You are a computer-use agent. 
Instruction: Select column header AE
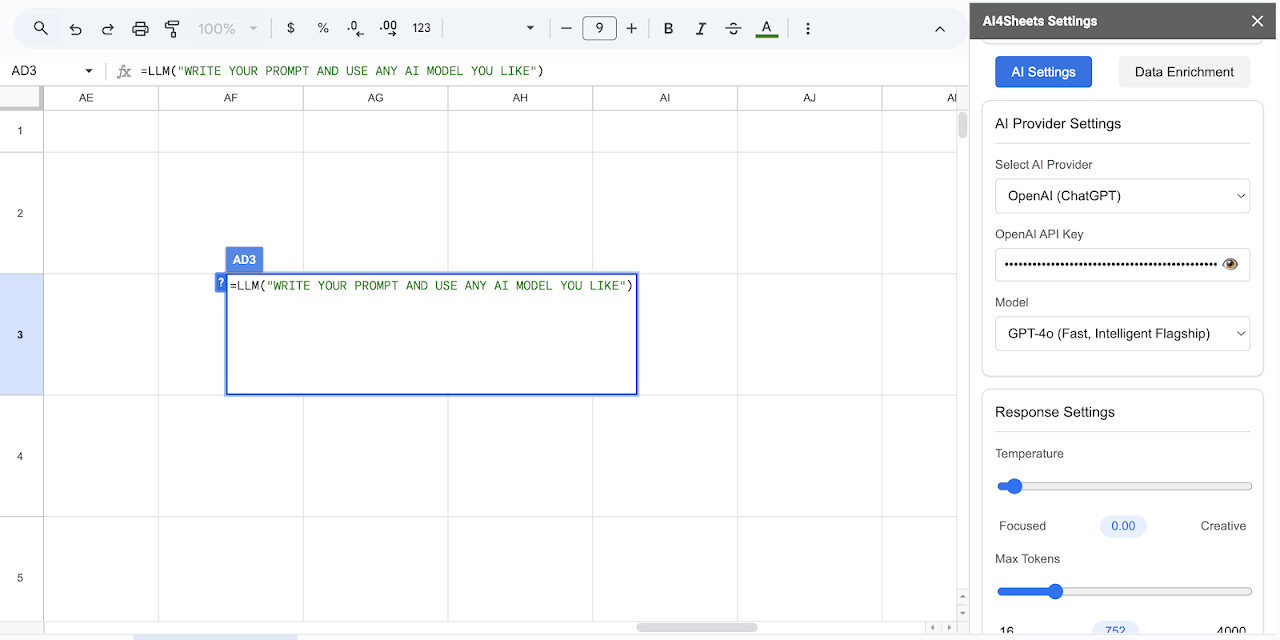[86, 98]
